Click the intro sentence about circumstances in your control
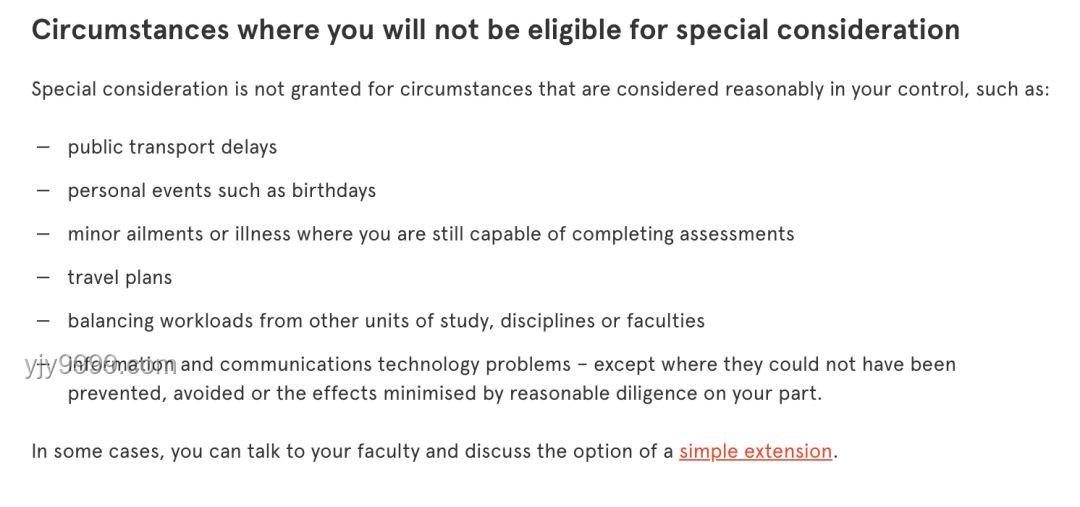1080x507 pixels. pos(541,90)
